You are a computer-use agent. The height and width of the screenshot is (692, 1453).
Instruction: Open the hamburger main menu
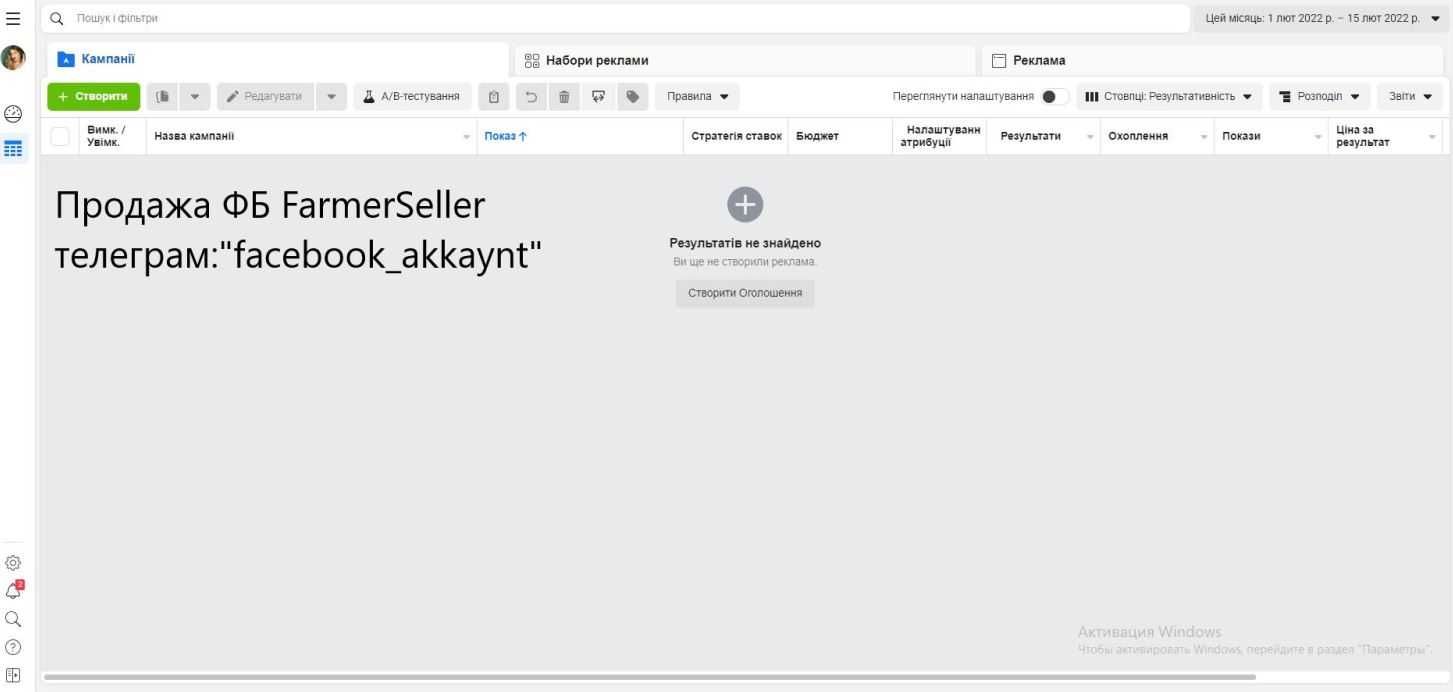point(13,18)
